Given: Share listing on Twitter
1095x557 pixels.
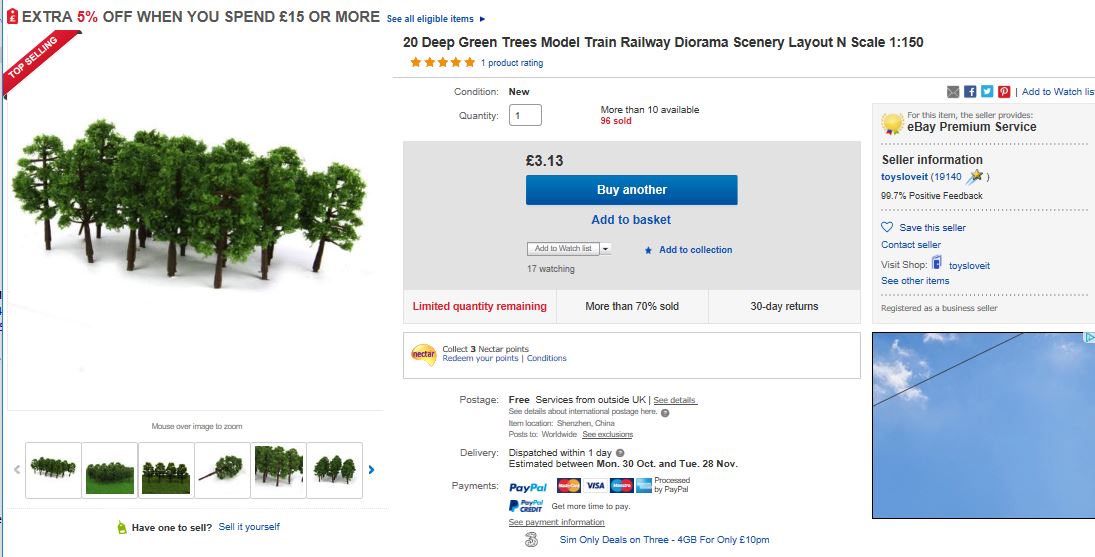Looking at the screenshot, I should [x=987, y=92].
